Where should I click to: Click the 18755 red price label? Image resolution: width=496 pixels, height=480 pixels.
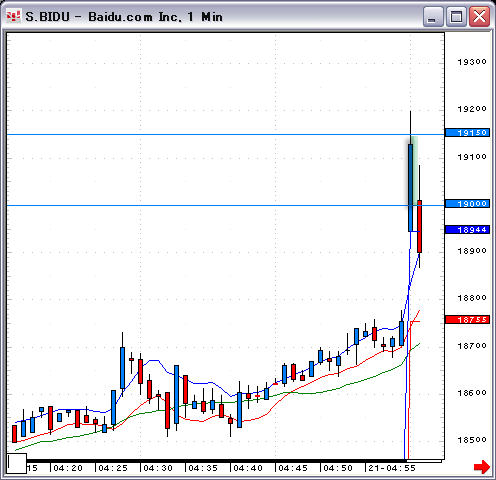467,320
